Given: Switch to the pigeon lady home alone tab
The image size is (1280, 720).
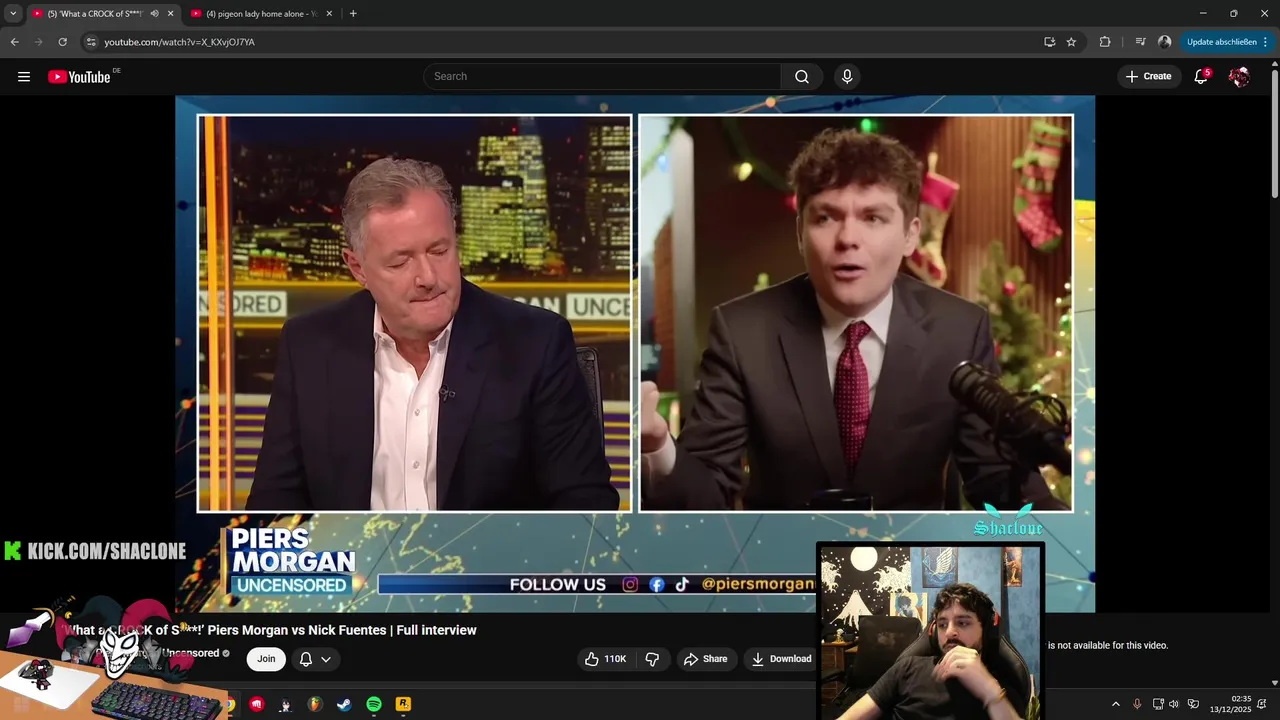Looking at the screenshot, I should pyautogui.click(x=260, y=14).
